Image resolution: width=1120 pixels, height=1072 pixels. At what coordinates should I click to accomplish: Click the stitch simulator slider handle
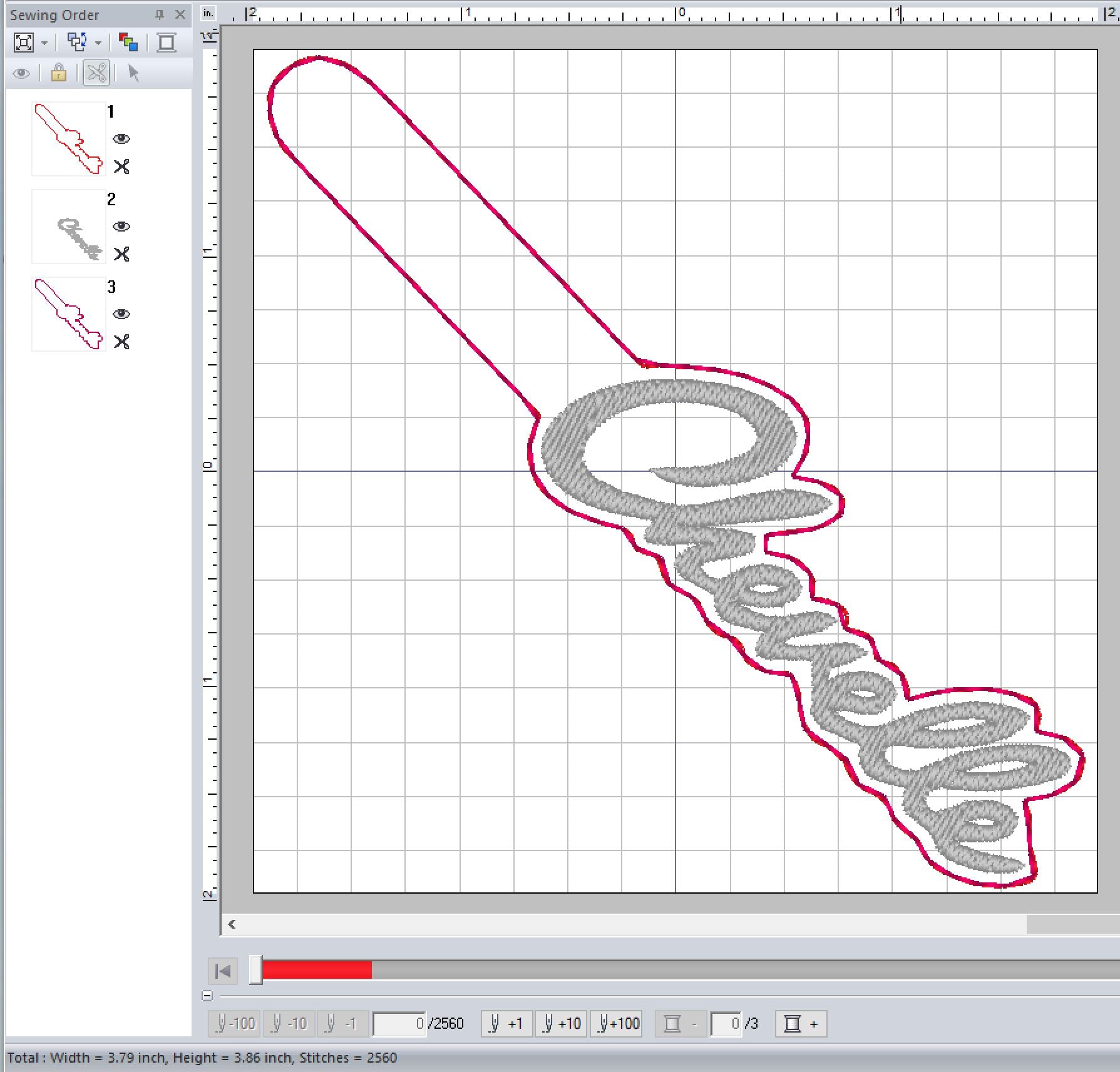(x=255, y=970)
